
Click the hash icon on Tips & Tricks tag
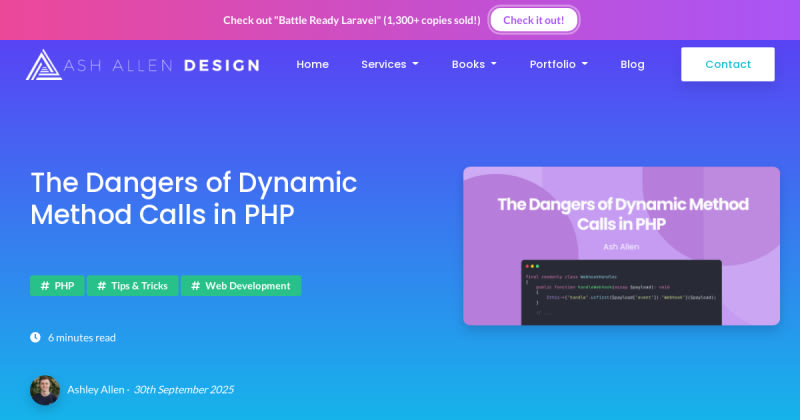pyautogui.click(x=101, y=286)
